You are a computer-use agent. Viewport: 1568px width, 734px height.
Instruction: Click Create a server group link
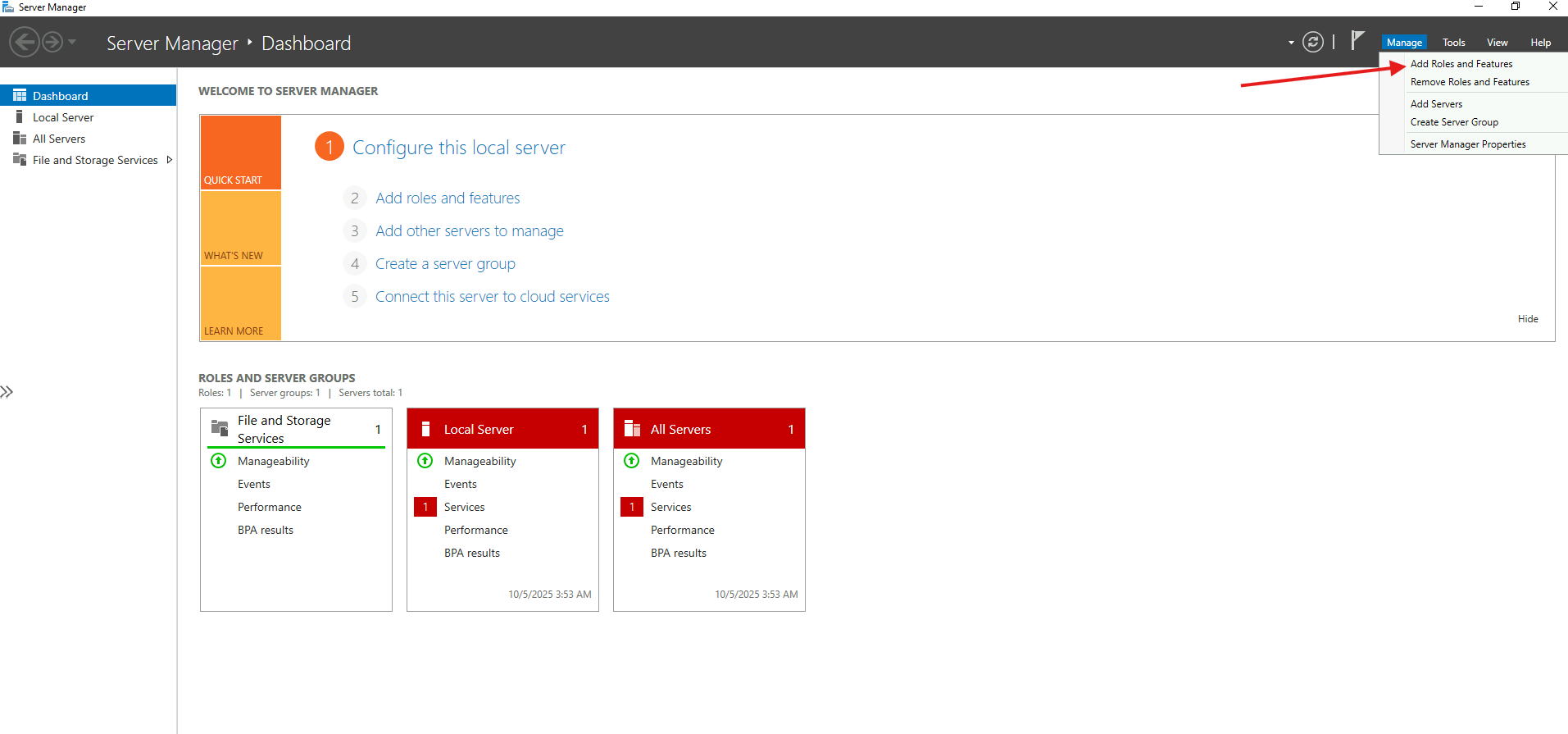(445, 264)
